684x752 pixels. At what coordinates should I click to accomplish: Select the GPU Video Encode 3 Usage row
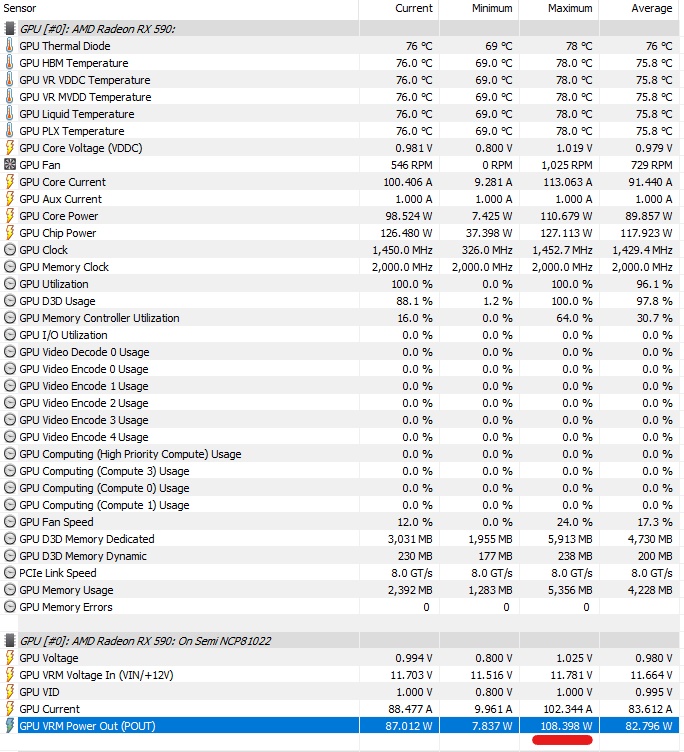coord(342,420)
